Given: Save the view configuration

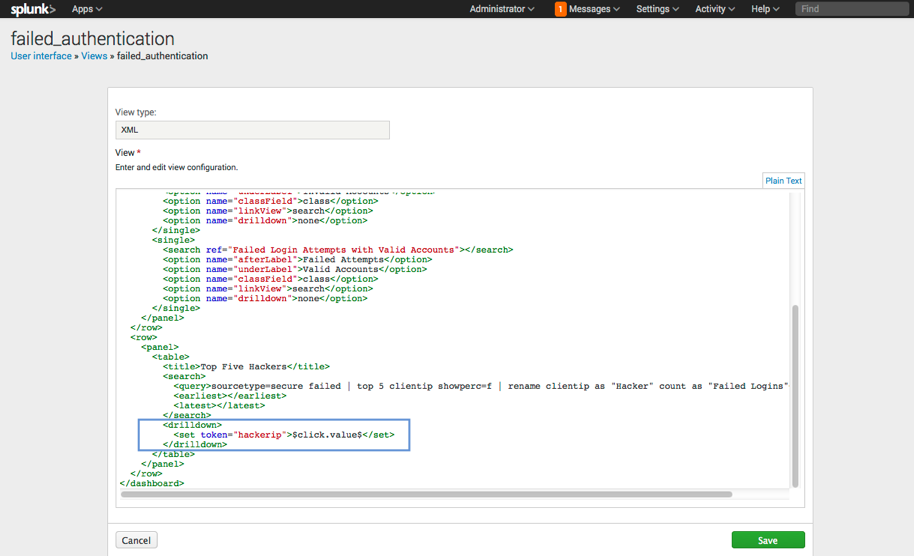Looking at the screenshot, I should [768, 540].
